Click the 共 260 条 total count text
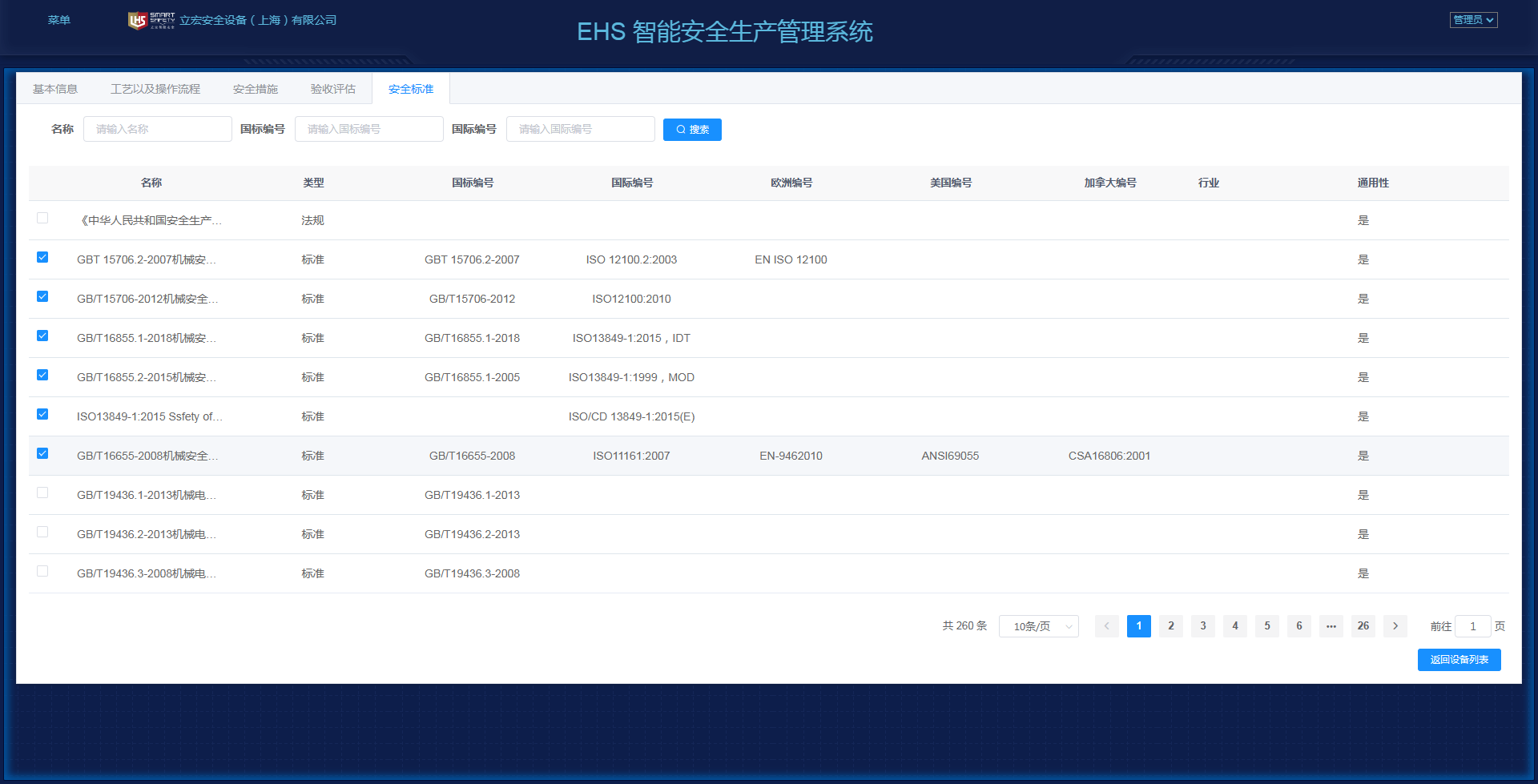 964,626
